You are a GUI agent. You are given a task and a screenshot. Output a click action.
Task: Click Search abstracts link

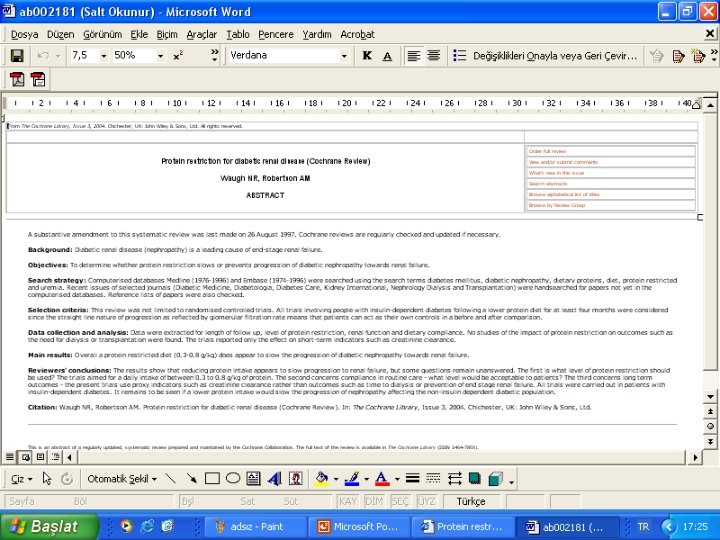pyautogui.click(x=548, y=184)
